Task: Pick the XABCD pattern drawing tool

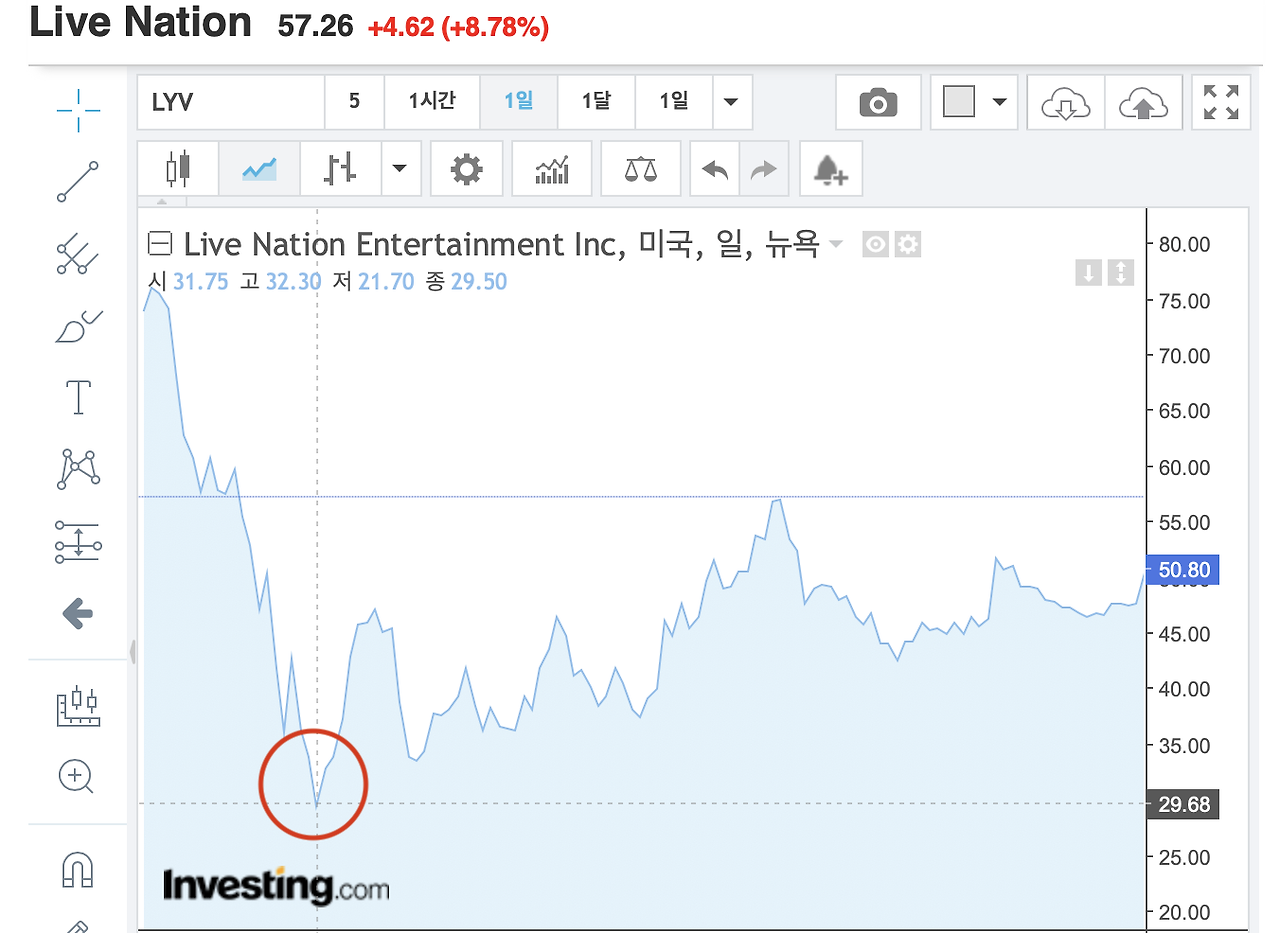Action: [x=78, y=468]
